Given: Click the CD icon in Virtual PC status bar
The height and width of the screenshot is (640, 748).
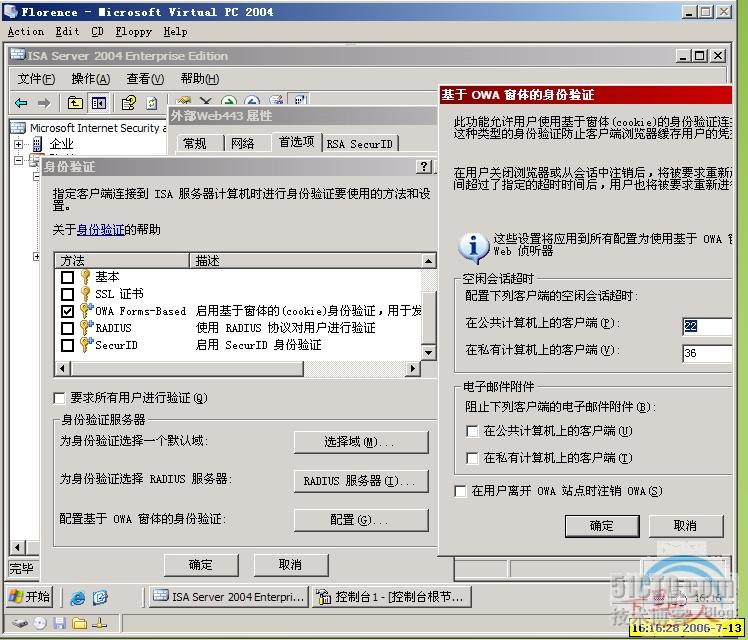Looking at the screenshot, I should click(x=40, y=623).
